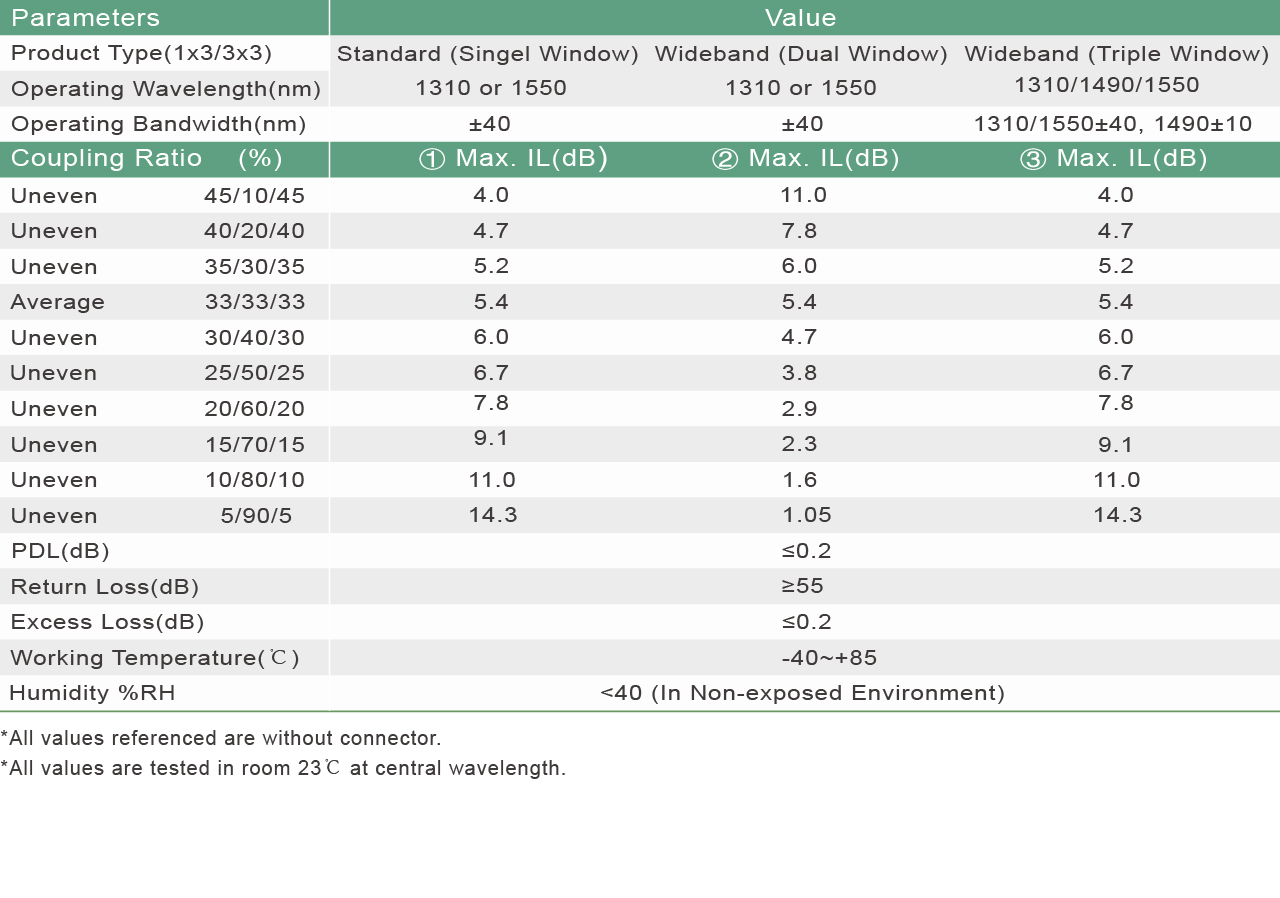This screenshot has height=898, width=1280.
Task: Select the 40/20/40 coupling ratio
Action: point(254,231)
